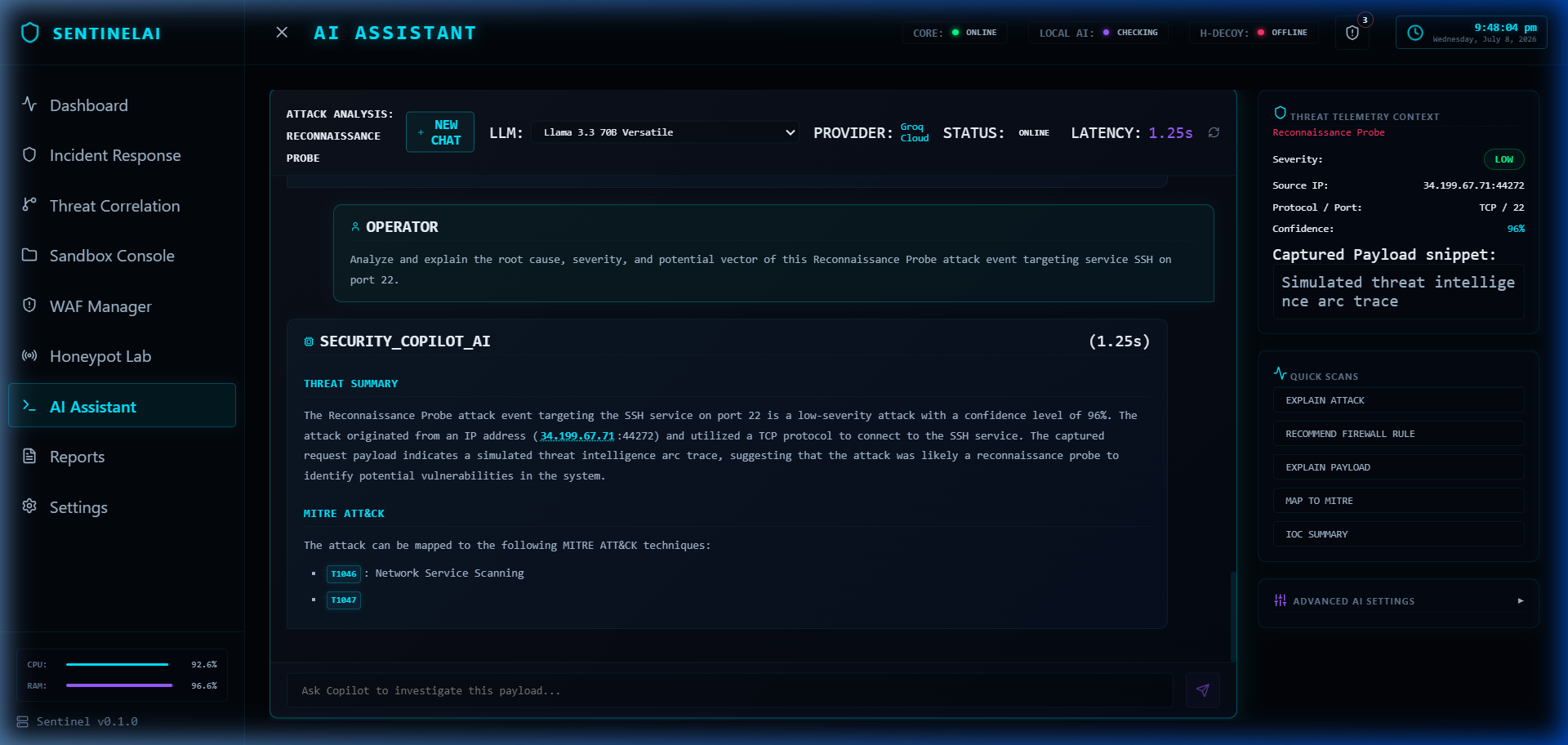Image resolution: width=1568 pixels, height=745 pixels.
Task: Click the 96% confidence value
Action: (x=1516, y=229)
